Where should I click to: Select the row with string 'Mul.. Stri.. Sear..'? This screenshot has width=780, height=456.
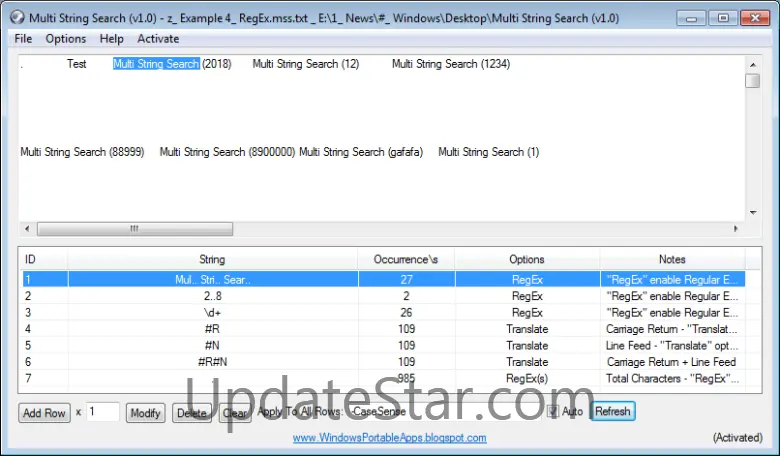(x=383, y=279)
